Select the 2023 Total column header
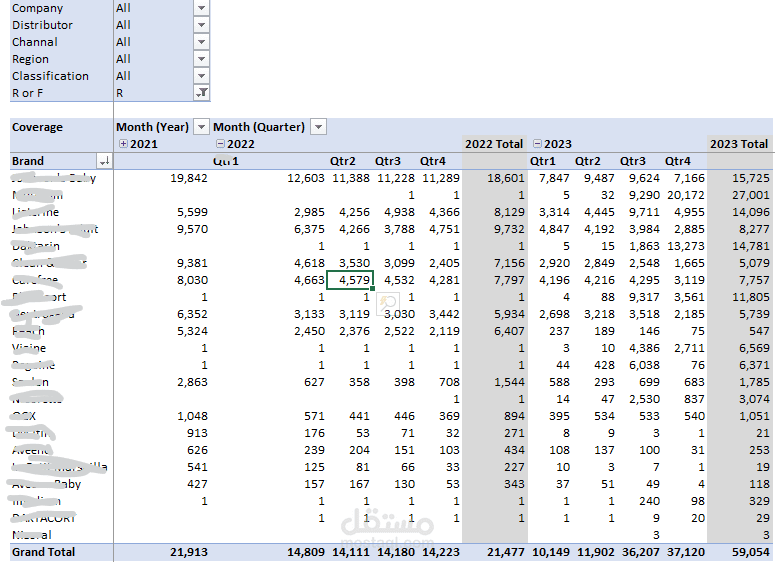The image size is (775, 562). click(739, 144)
